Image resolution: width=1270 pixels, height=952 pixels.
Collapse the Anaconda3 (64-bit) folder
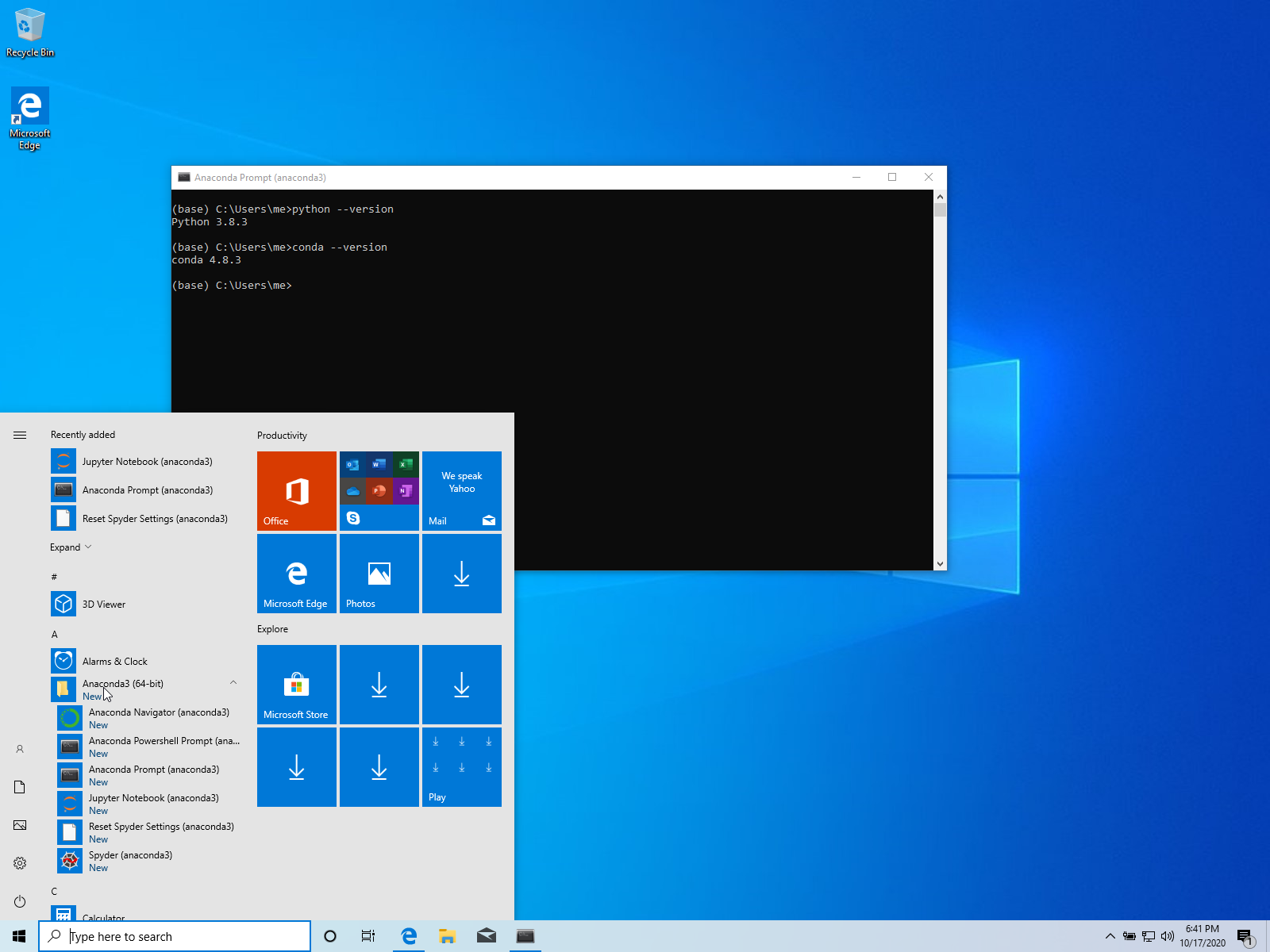pos(233,682)
